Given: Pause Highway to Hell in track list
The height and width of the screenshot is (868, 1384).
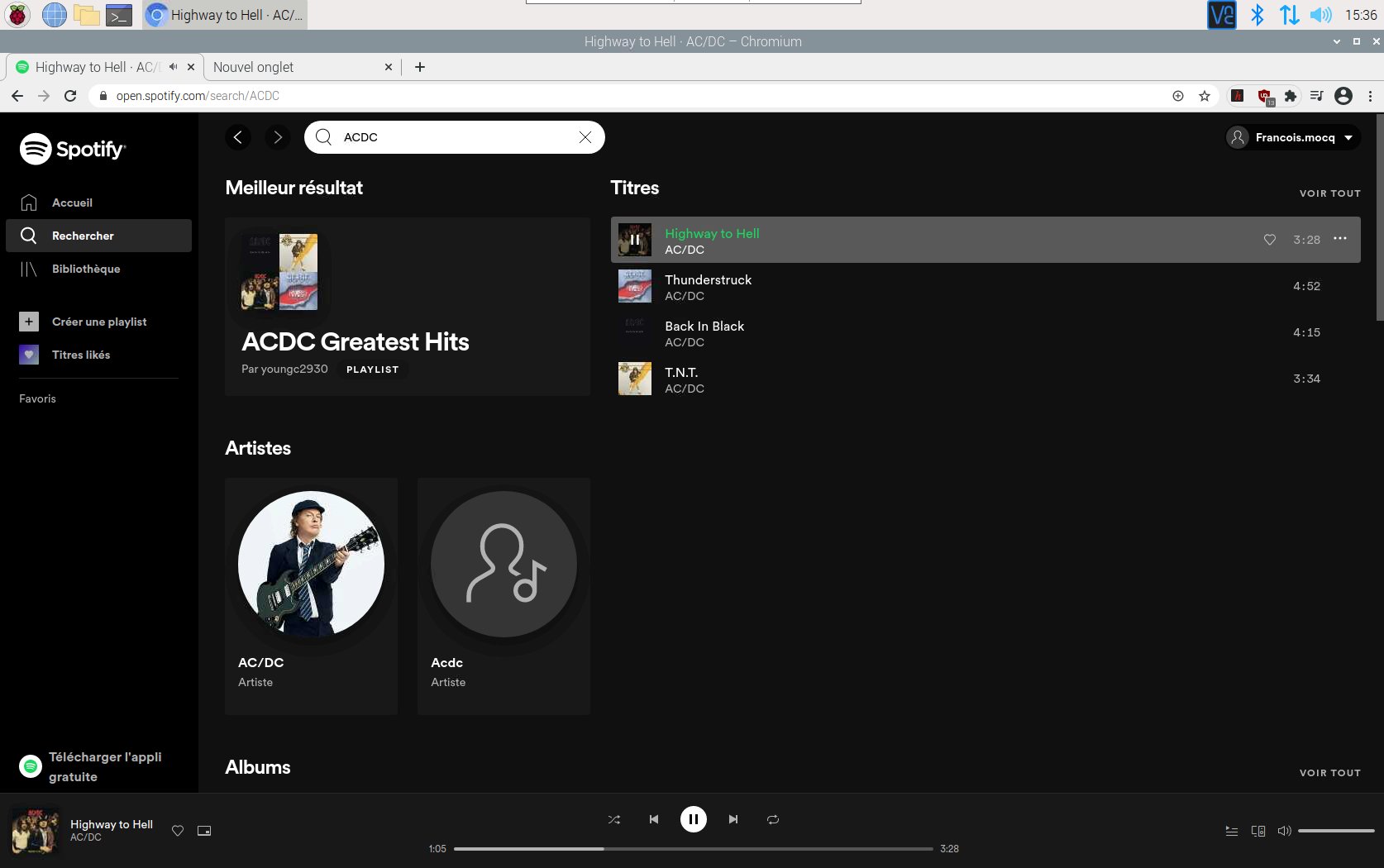Looking at the screenshot, I should [635, 240].
